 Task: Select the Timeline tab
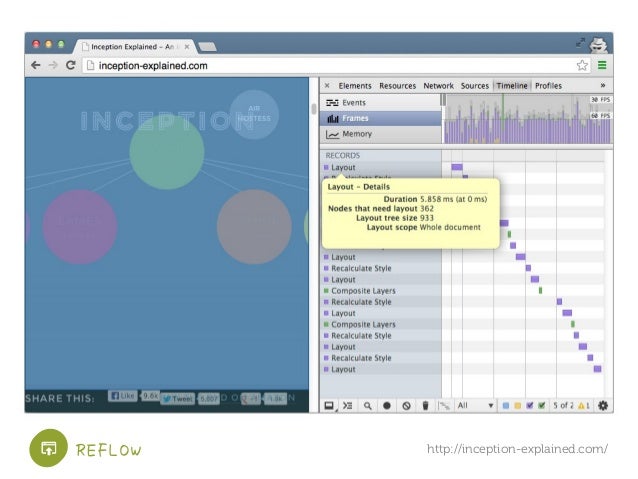pos(512,86)
